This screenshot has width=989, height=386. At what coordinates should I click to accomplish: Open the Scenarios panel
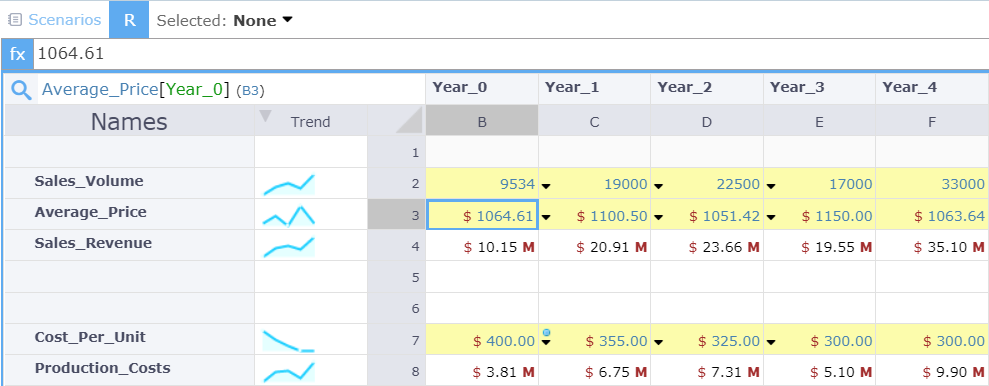(x=54, y=20)
